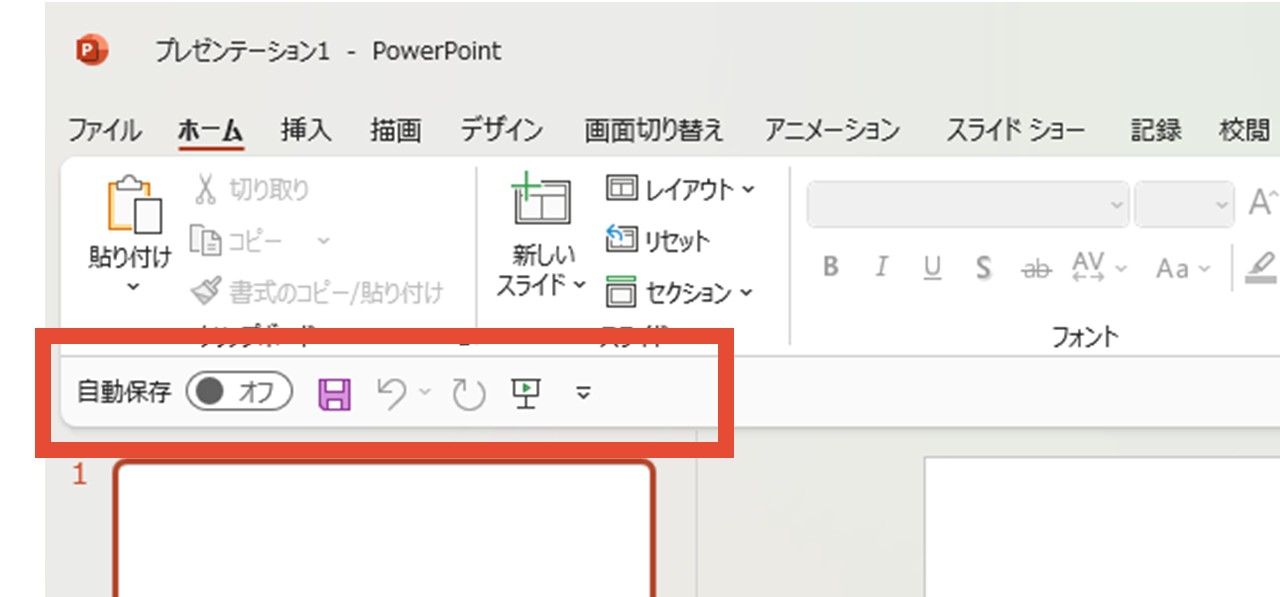Select slide 1 thumbnail
The image size is (1280, 597).
click(x=384, y=528)
